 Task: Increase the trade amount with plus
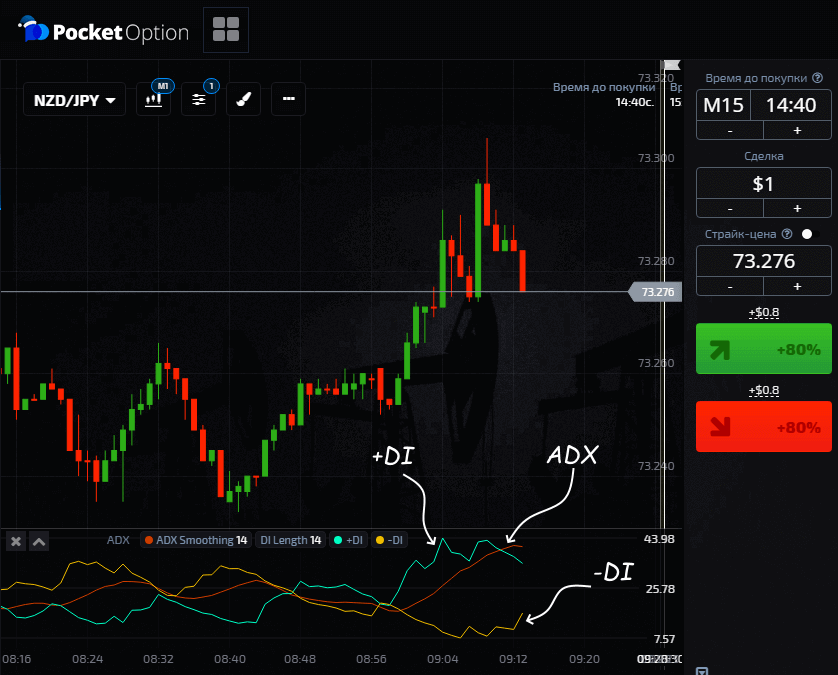coord(797,208)
